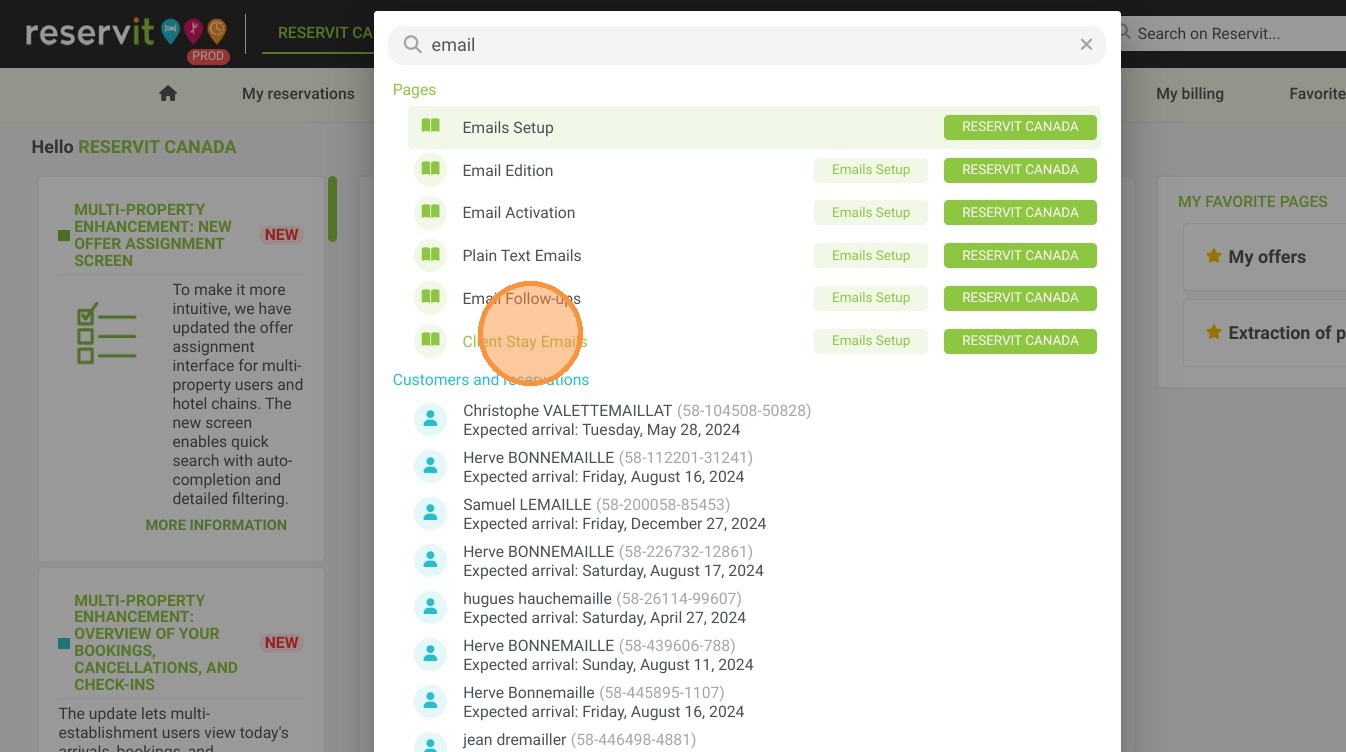Screen dimensions: 1346x752
Task: Click the book icon beside Plain Text Emails
Action: pyautogui.click(x=431, y=255)
